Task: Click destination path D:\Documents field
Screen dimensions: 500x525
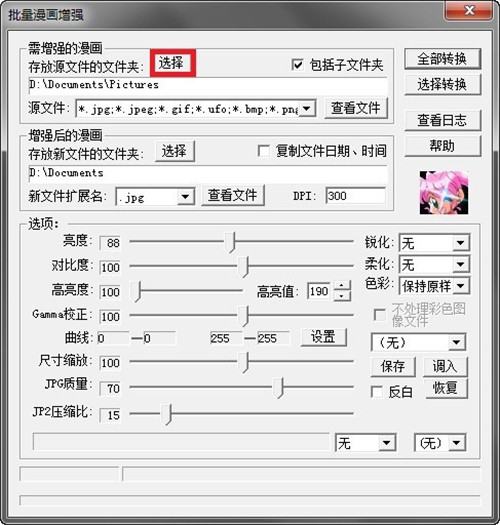Action: (x=208, y=173)
